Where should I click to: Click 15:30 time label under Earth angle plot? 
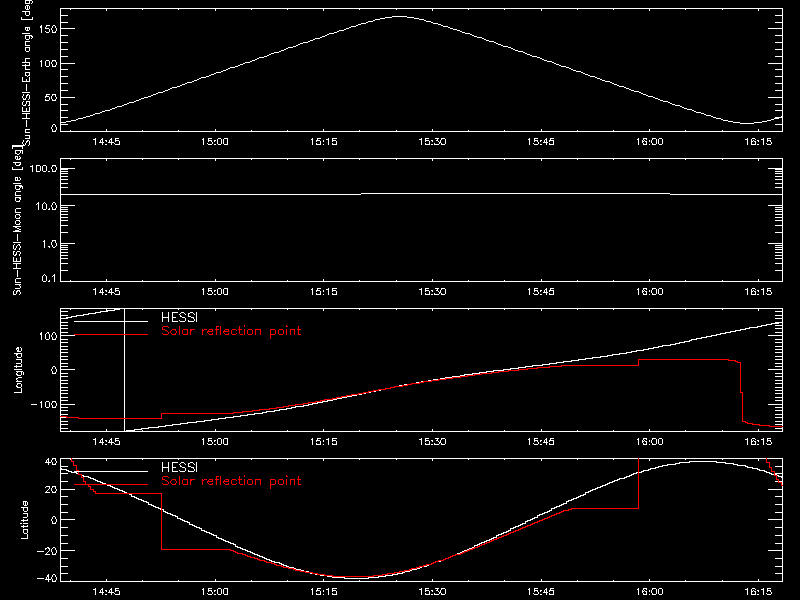coord(432,142)
